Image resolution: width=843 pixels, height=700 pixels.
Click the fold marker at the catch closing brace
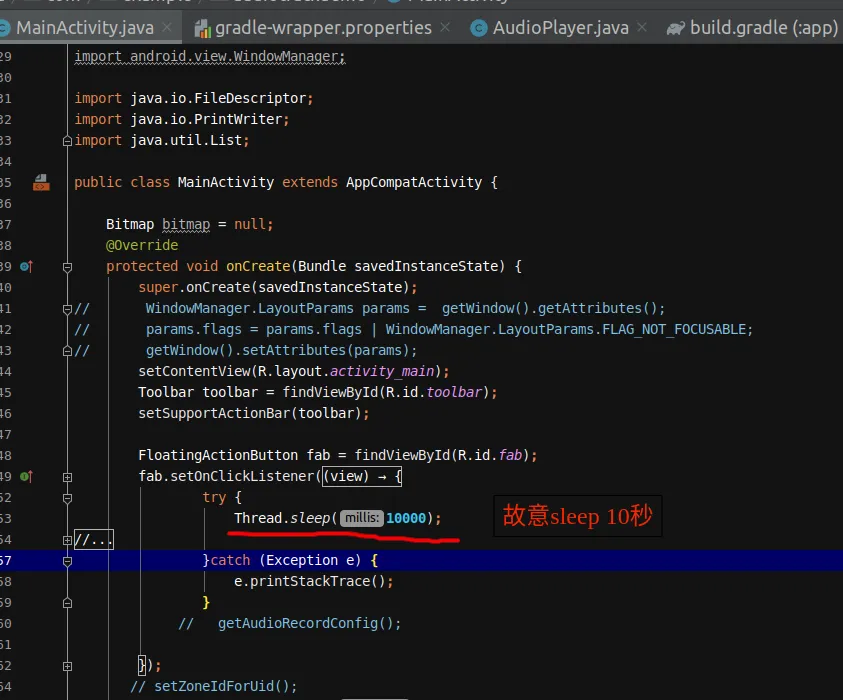point(67,603)
